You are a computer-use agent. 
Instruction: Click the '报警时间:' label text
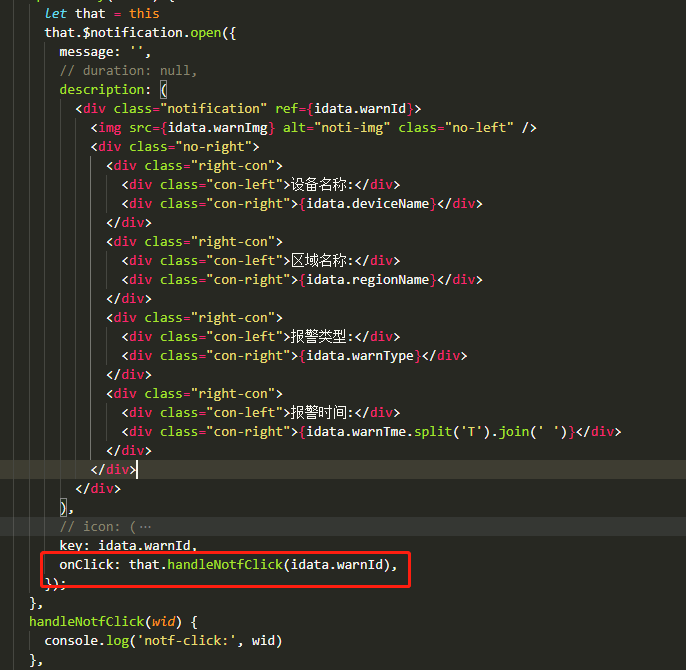click(x=322, y=413)
